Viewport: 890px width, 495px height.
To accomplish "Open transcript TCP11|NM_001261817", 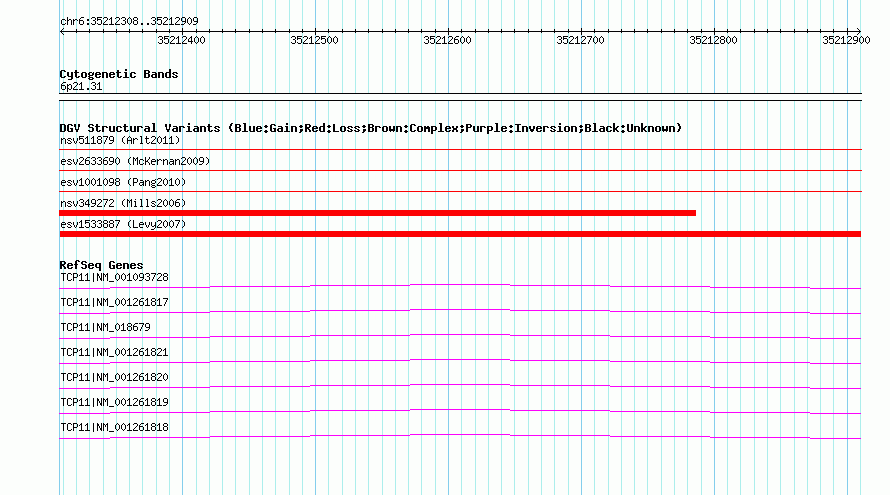I will [115, 303].
